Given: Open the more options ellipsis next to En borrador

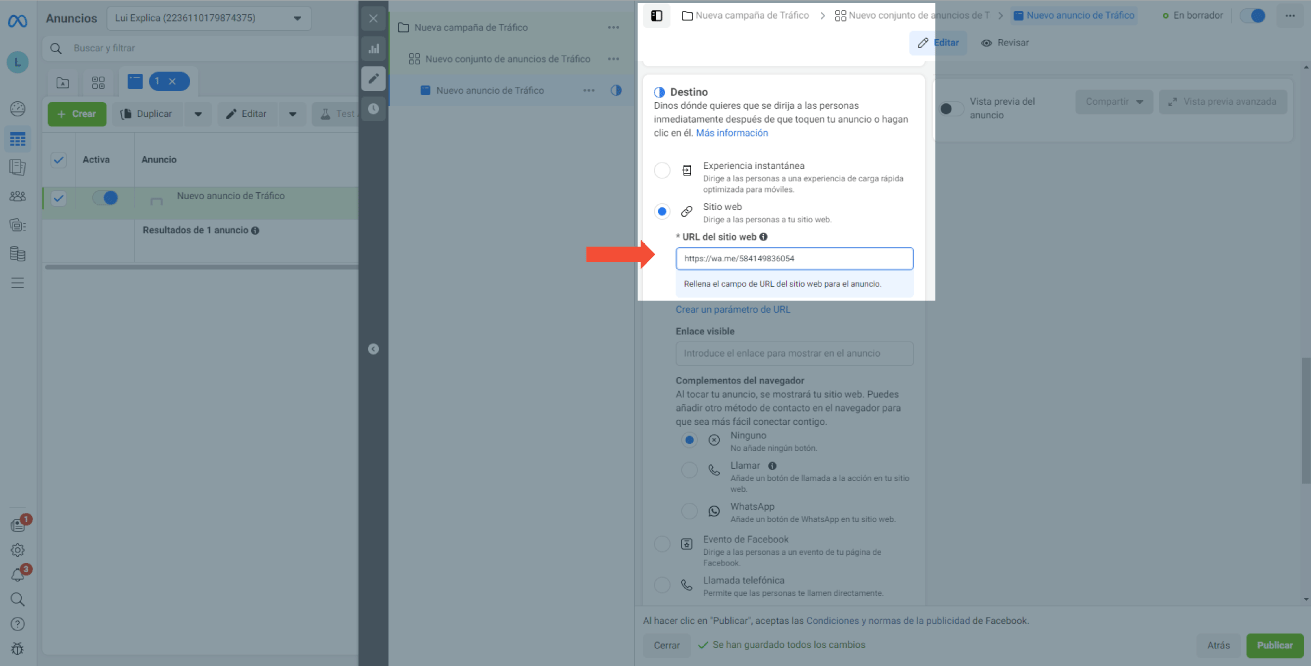Looking at the screenshot, I should 1291,16.
